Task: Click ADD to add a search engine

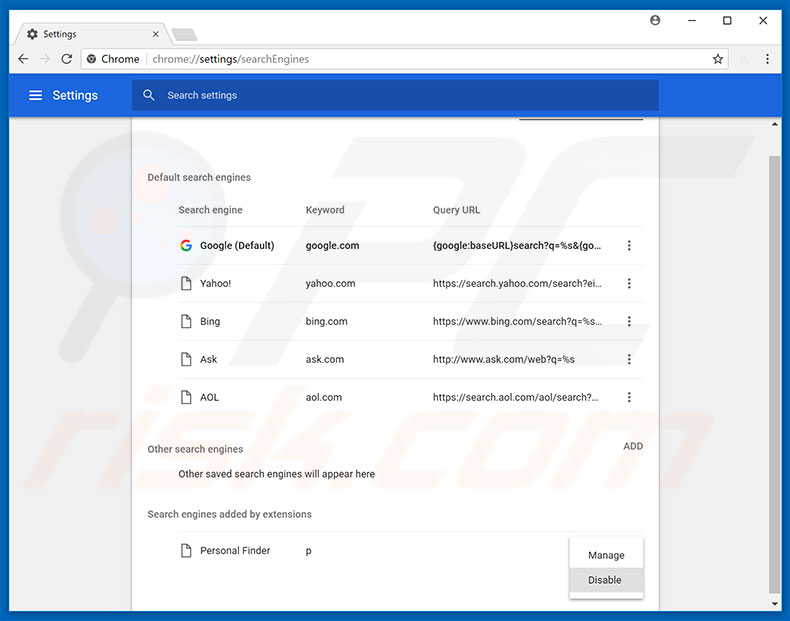Action: point(633,446)
